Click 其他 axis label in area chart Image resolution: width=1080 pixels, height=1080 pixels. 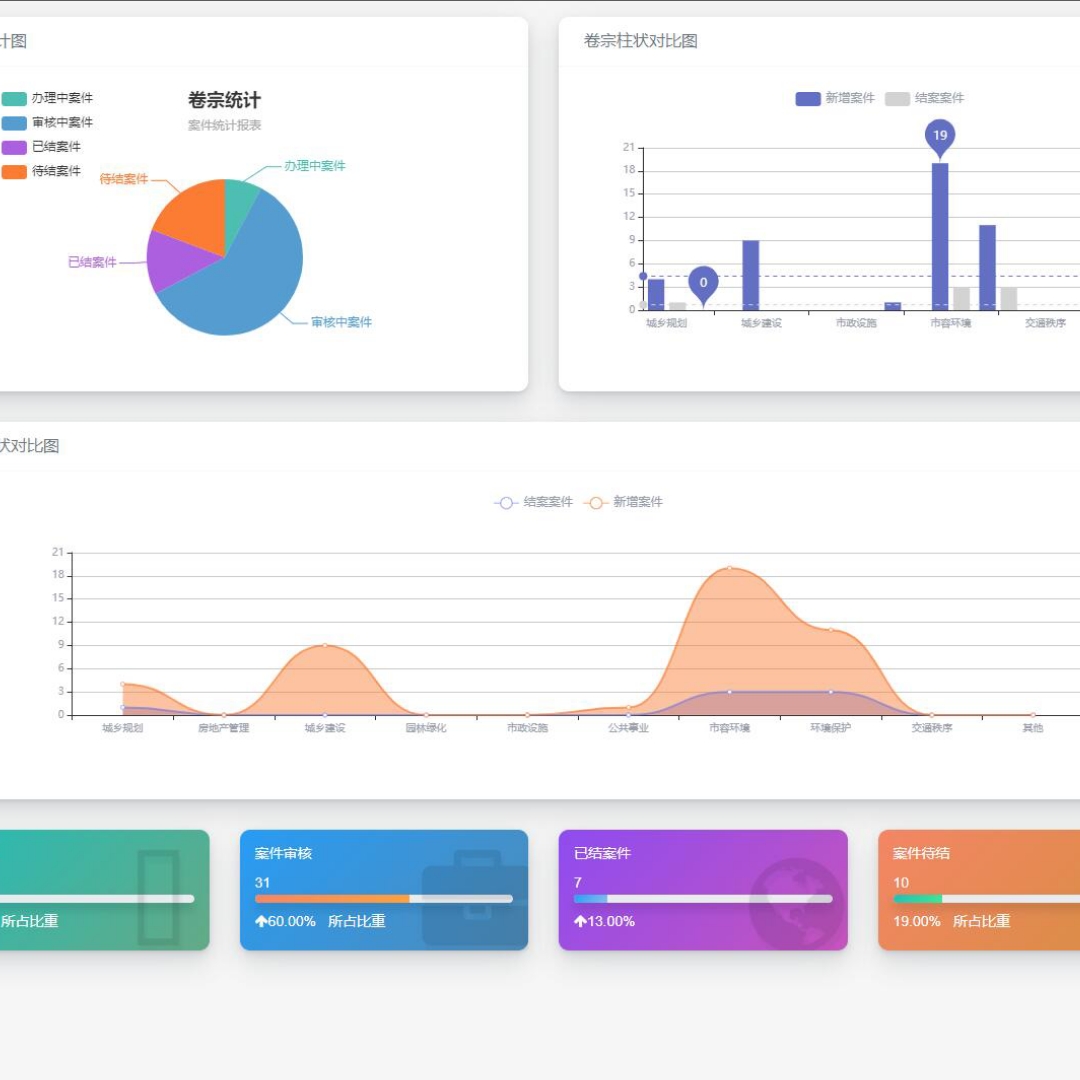pyautogui.click(x=1032, y=728)
